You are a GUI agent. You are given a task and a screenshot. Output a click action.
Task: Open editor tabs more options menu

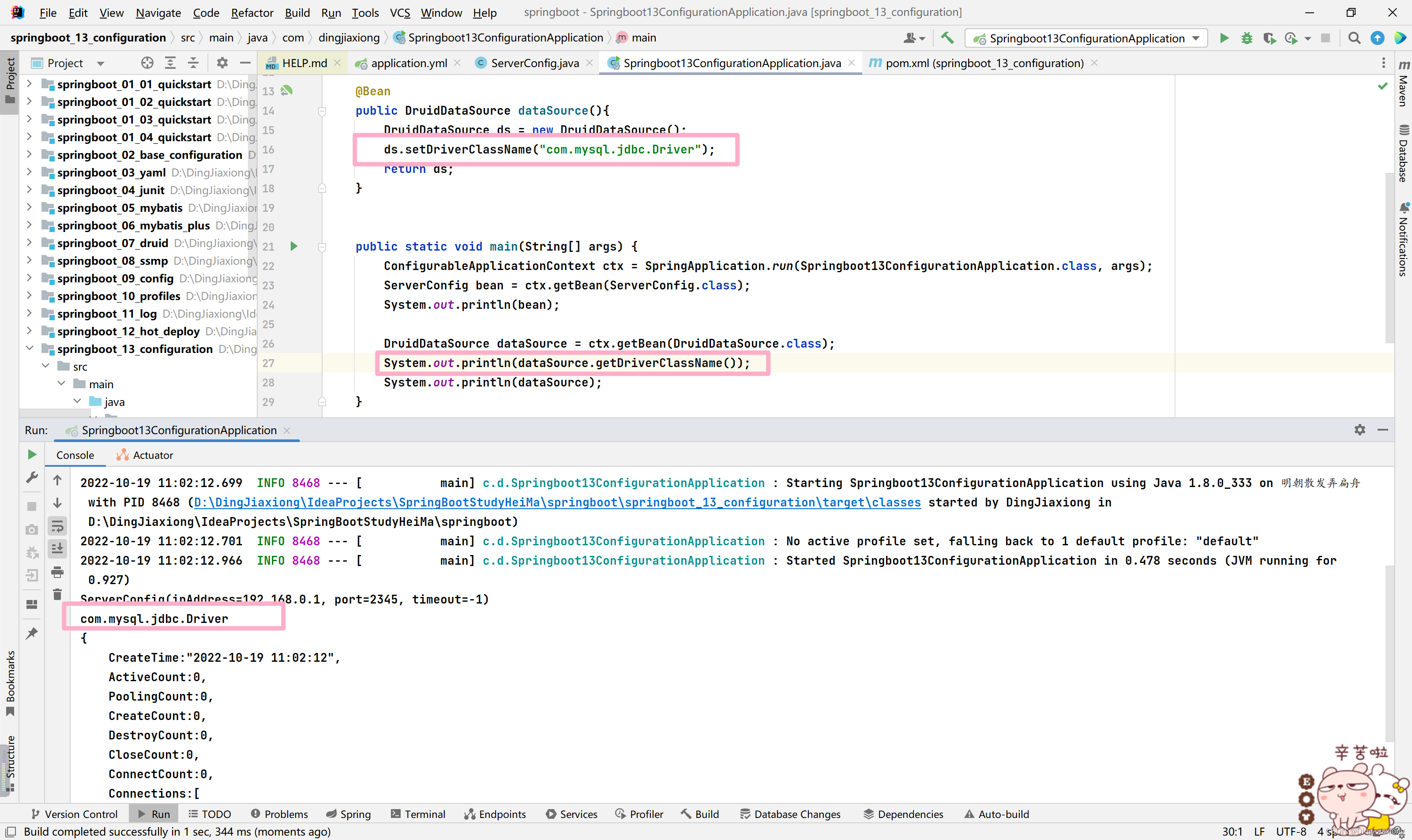coord(1383,63)
